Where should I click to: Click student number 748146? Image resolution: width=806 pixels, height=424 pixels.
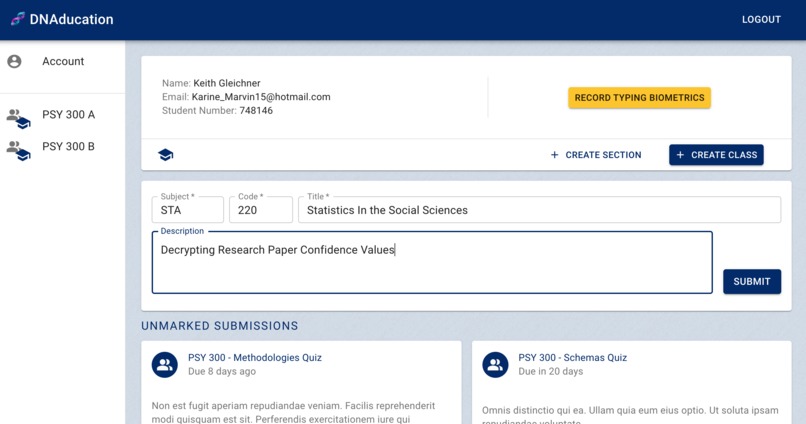[256, 110]
